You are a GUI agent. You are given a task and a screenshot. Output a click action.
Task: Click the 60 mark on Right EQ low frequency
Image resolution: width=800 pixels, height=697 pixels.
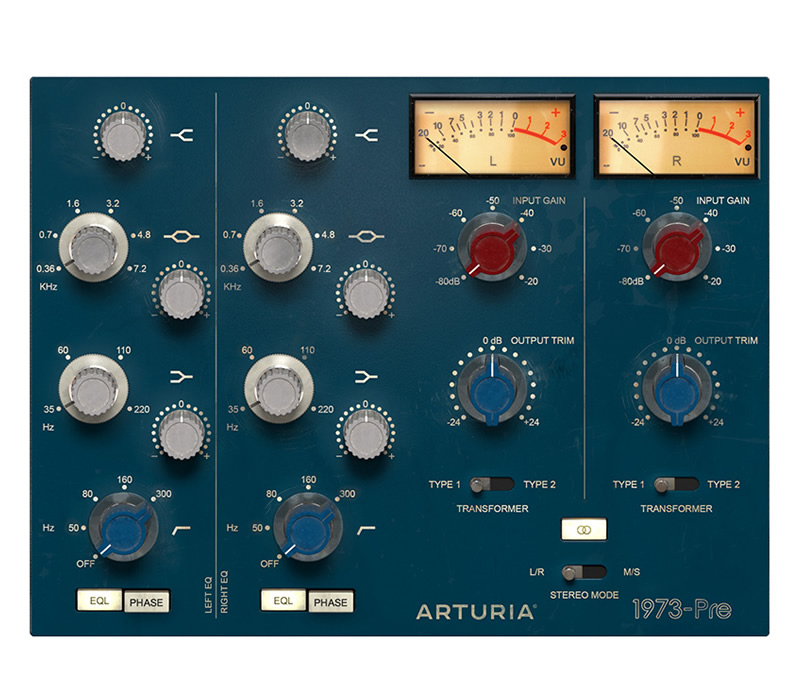(x=246, y=350)
